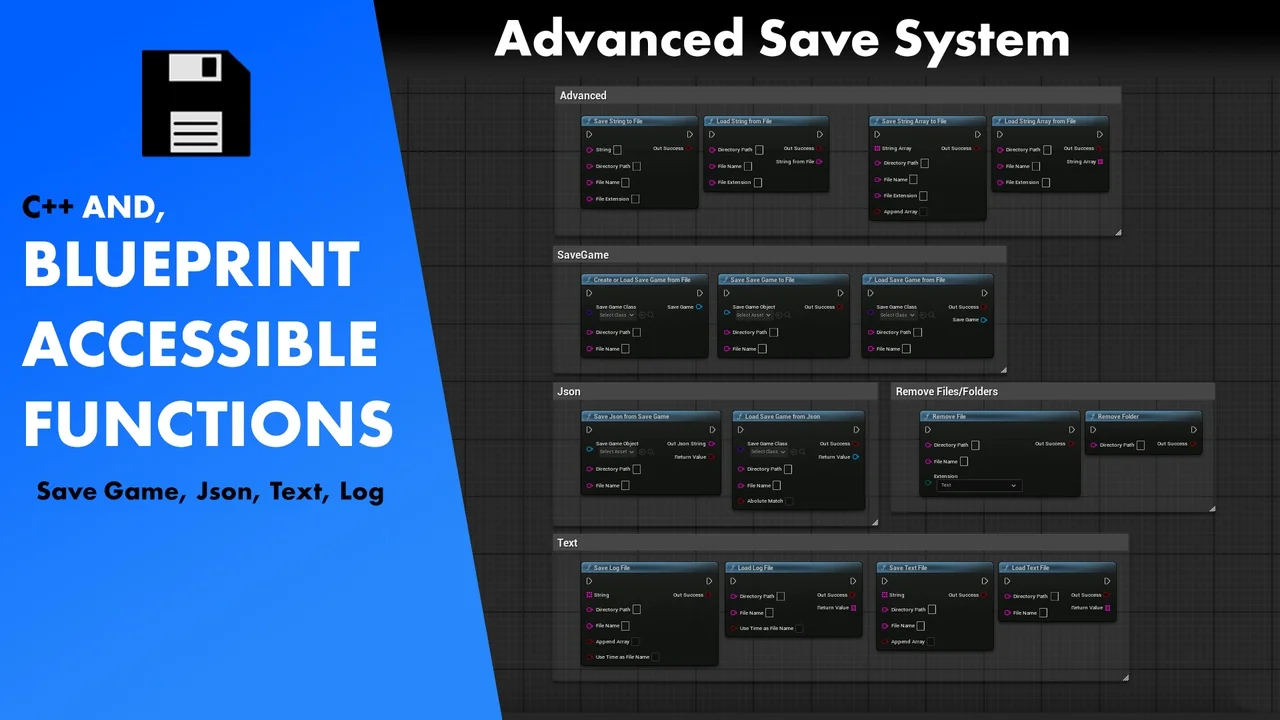Screen dimensions: 1280x720
Task: Click String input box in Save String to File
Action: (618, 150)
